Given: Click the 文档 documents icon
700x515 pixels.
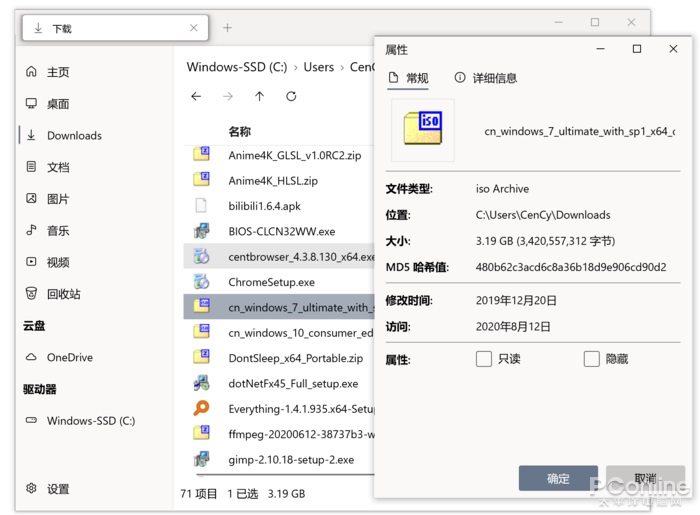Looking at the screenshot, I should [x=31, y=167].
